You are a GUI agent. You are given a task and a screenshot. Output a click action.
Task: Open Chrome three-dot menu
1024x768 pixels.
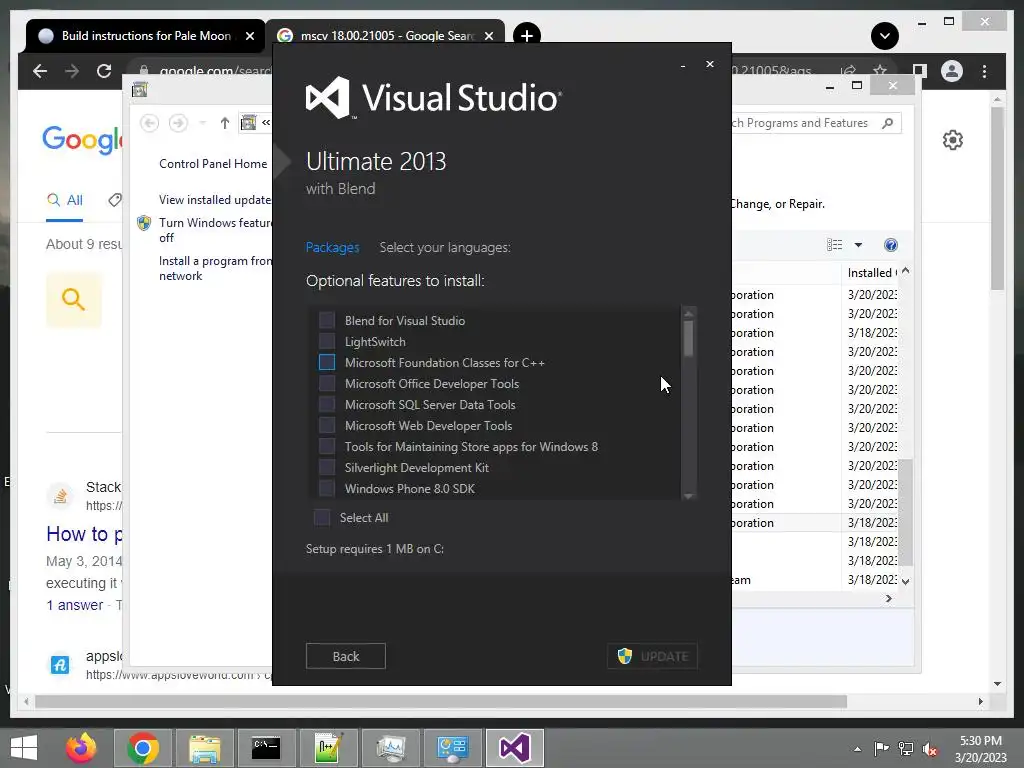pyautogui.click(x=984, y=71)
